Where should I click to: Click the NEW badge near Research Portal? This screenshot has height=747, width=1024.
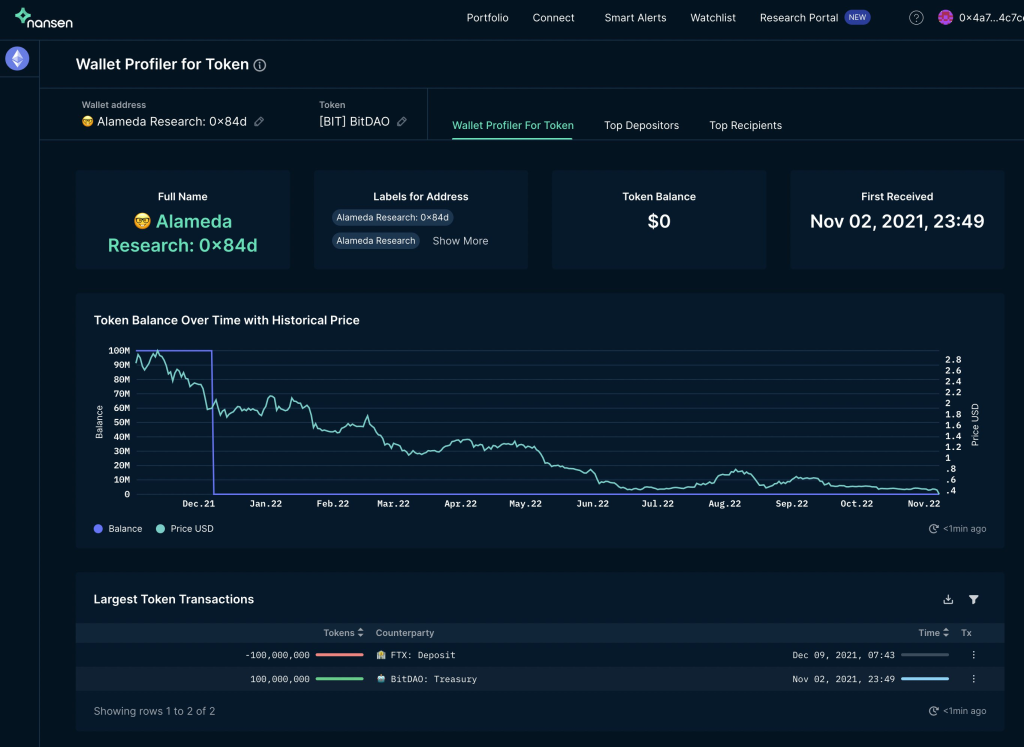pos(857,18)
